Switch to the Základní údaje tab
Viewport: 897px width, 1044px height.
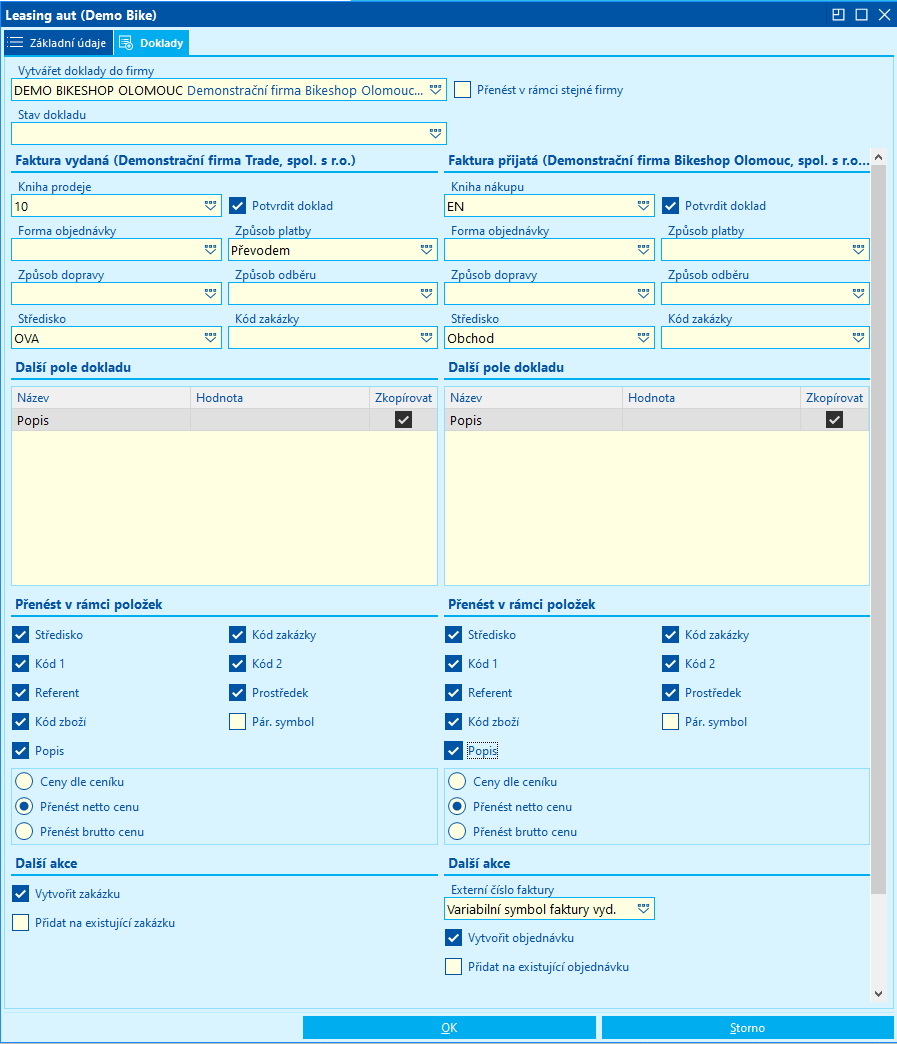click(x=57, y=43)
